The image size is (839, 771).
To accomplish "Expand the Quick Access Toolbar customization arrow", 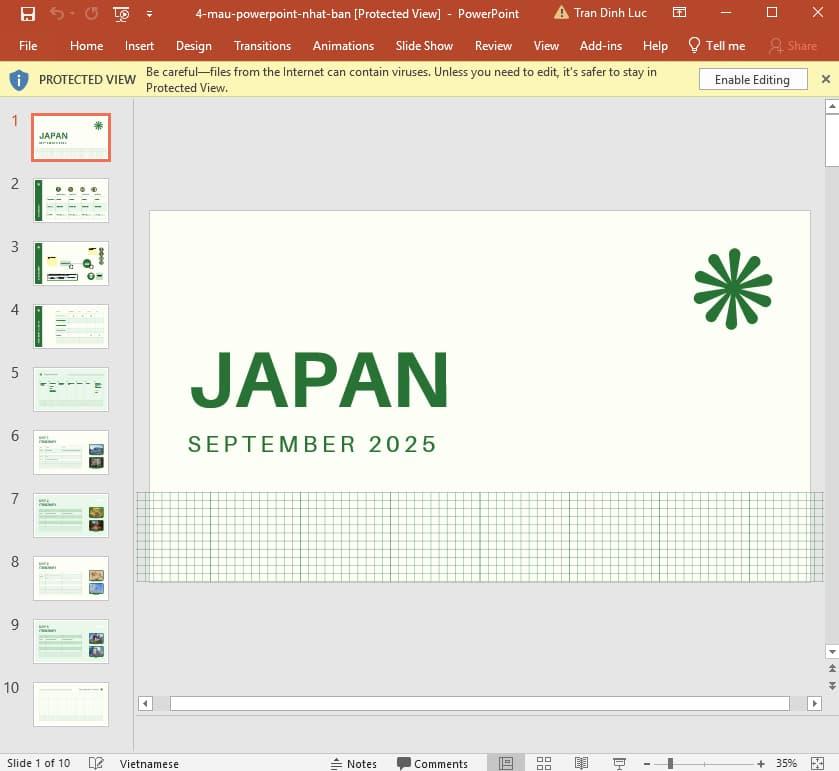I will (146, 14).
